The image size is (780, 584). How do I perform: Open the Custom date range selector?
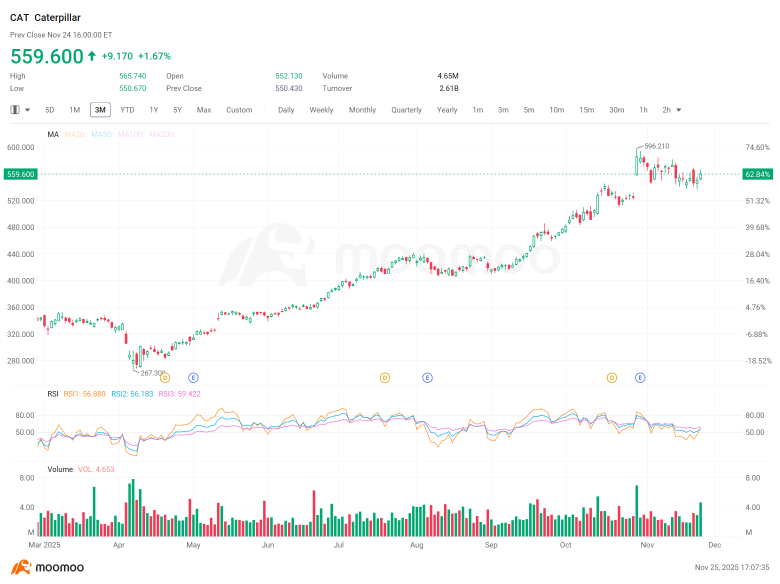tap(239, 110)
